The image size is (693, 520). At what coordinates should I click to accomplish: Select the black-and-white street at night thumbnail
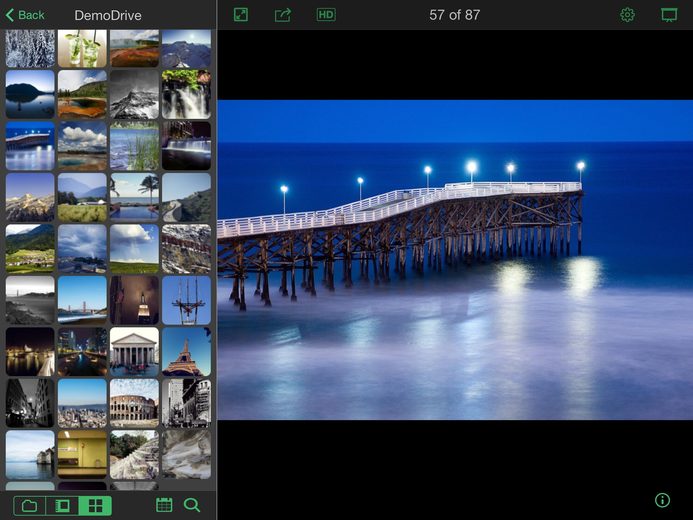(30, 403)
